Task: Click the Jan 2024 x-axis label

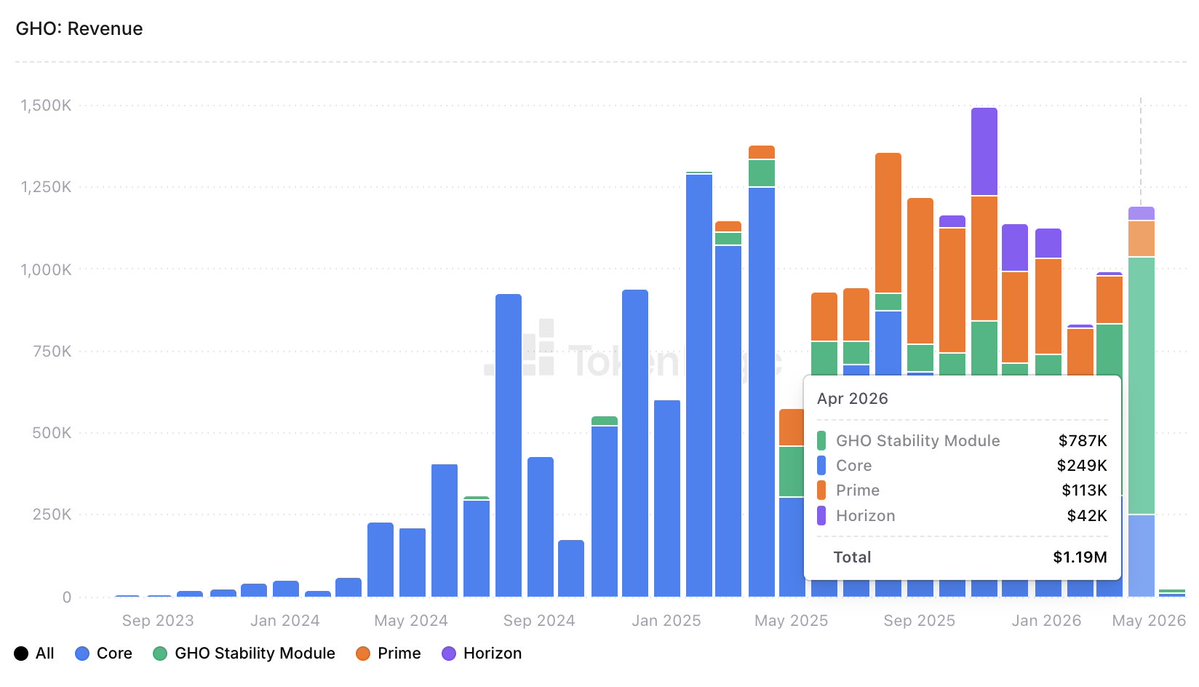Action: pyautogui.click(x=284, y=620)
